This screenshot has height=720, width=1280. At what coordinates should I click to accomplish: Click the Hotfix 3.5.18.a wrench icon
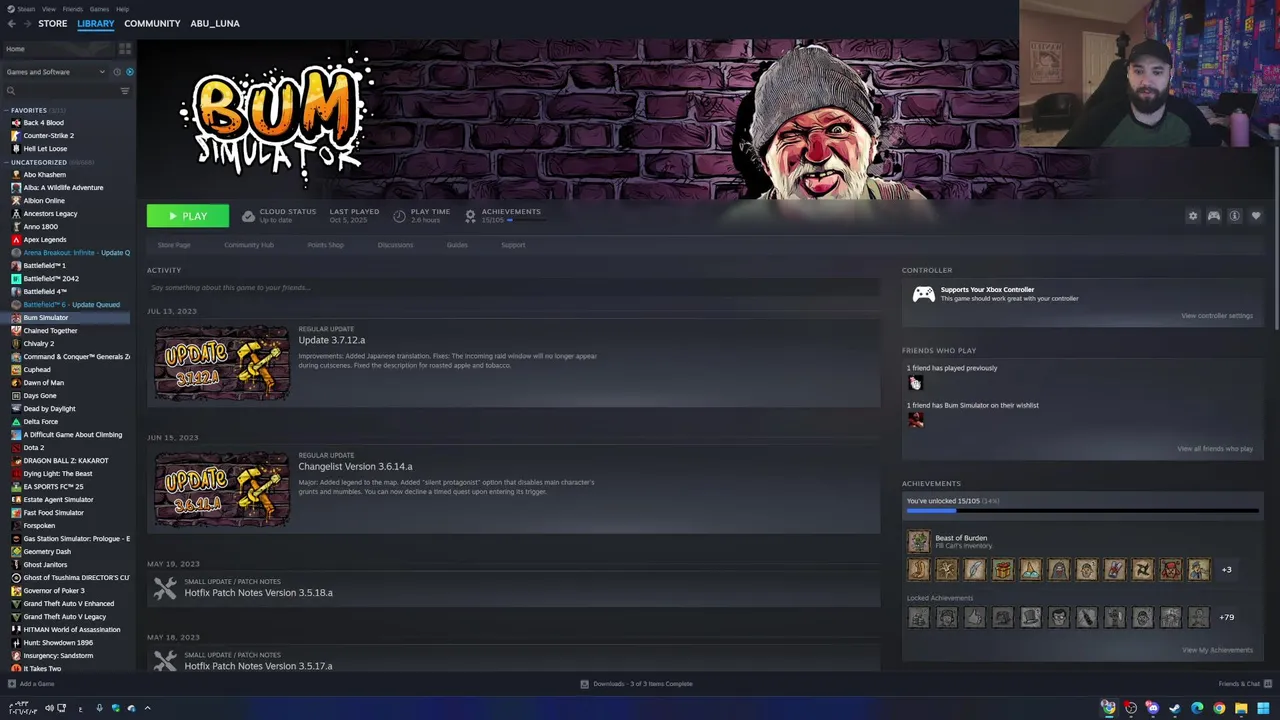165,589
